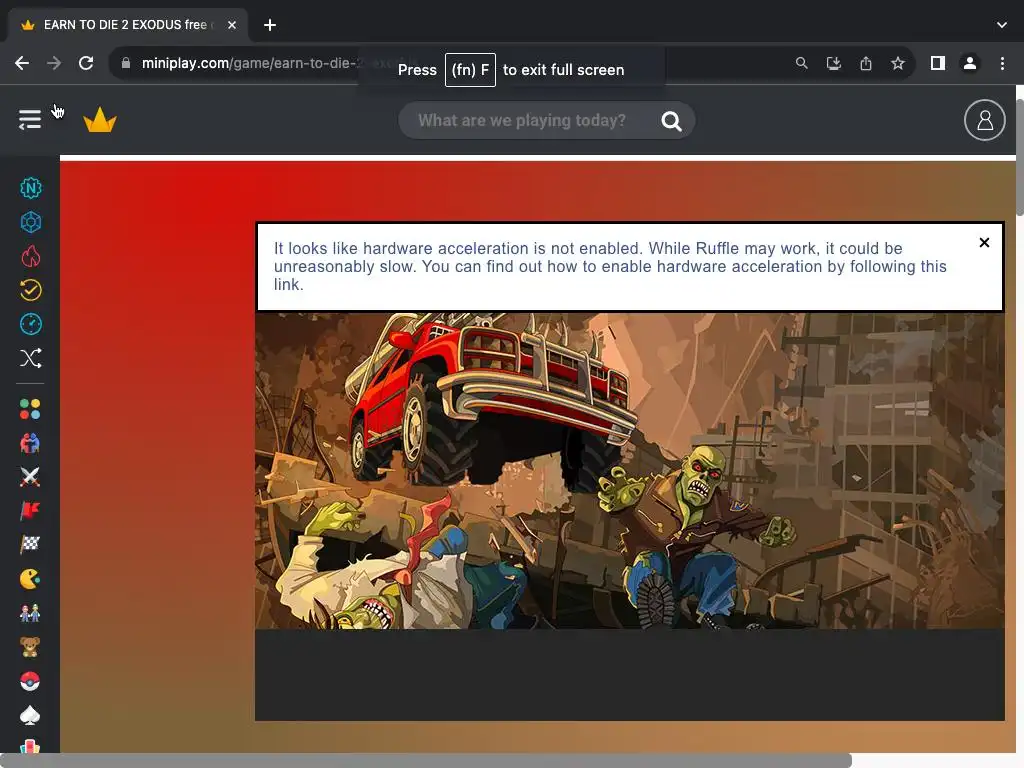Open the user profile circle icon
Viewport: 1024px width, 768px height.
pos(984,120)
